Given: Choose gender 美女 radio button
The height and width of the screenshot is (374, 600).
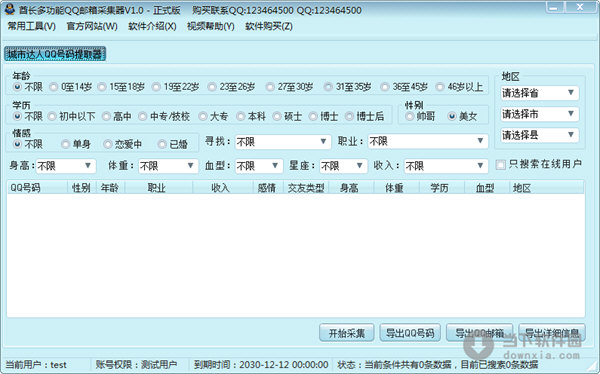Looking at the screenshot, I should coord(463,116).
